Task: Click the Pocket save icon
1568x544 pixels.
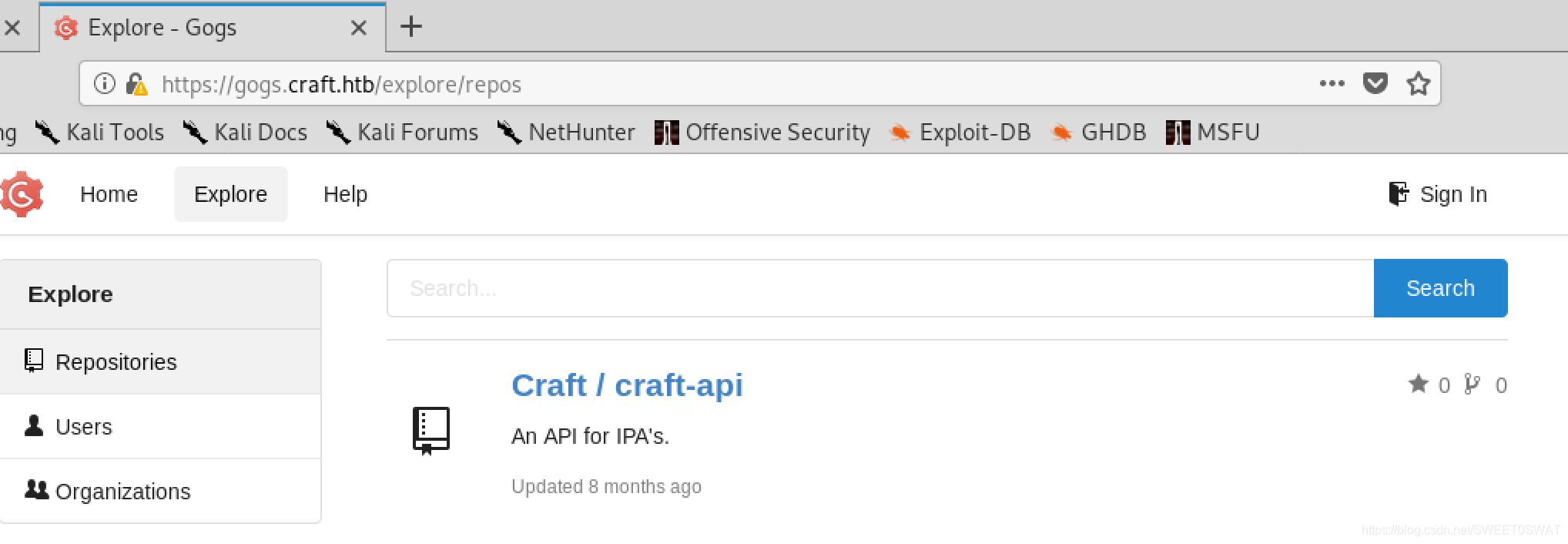Action: pyautogui.click(x=1375, y=82)
